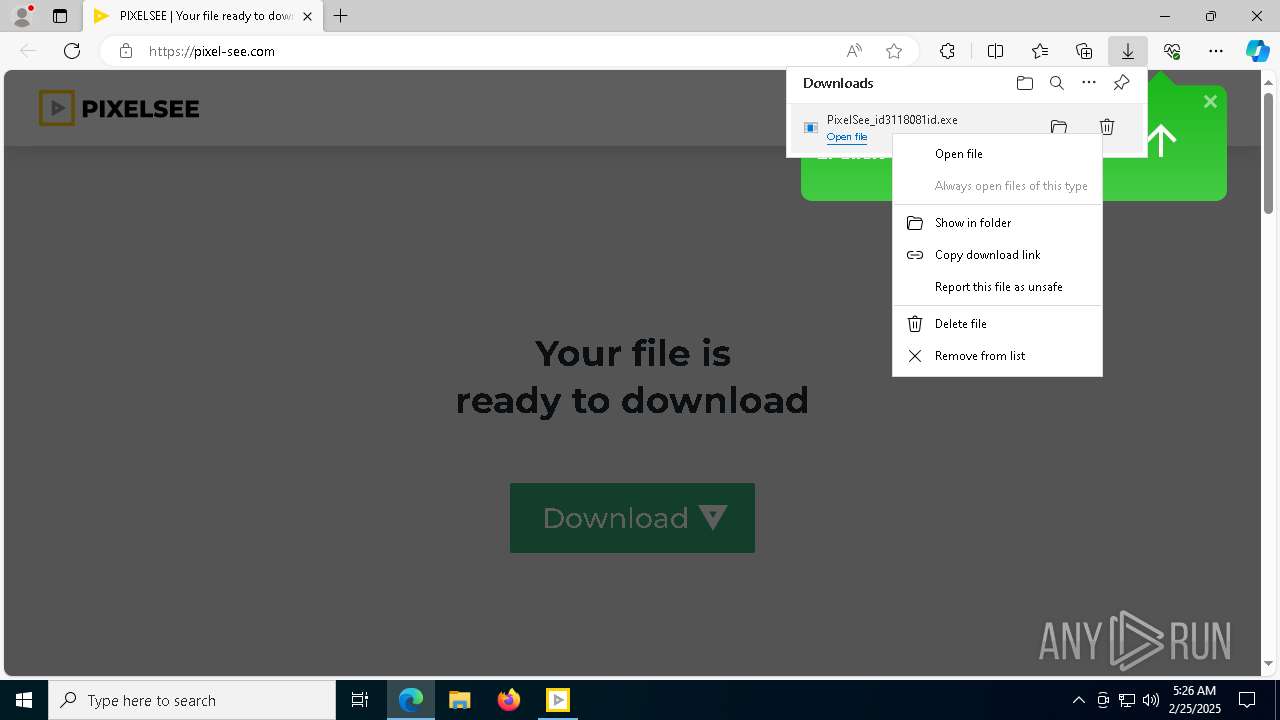The height and width of the screenshot is (720, 1280).
Task: Add this page to favorites star
Action: pos(894,51)
